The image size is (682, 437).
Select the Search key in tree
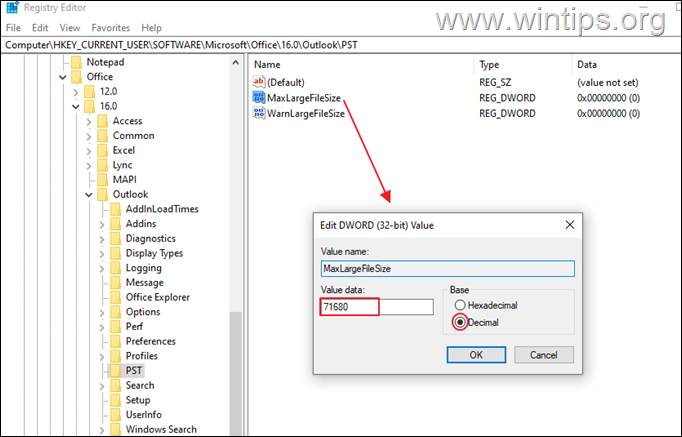pos(140,385)
